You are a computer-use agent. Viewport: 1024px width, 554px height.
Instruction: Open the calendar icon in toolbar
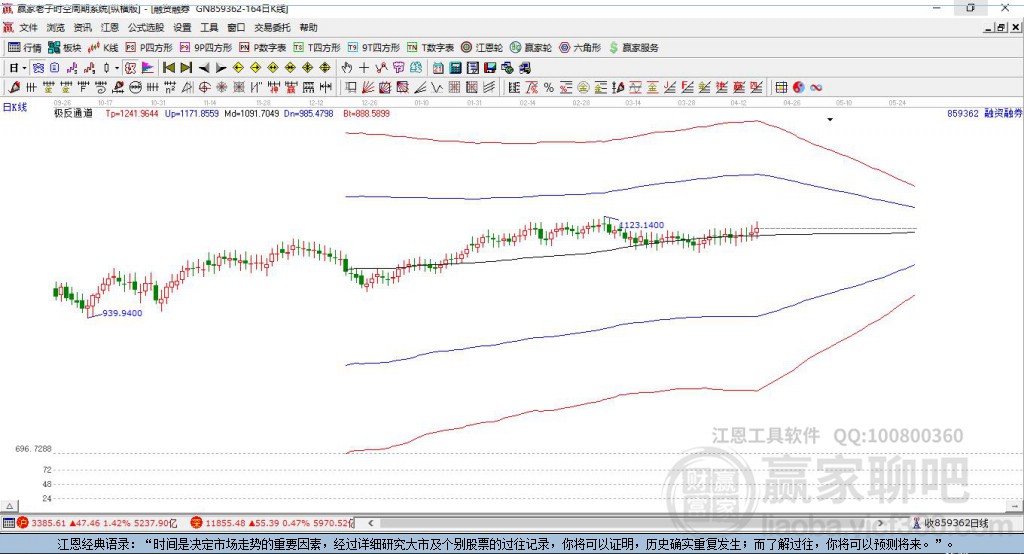tap(438, 68)
